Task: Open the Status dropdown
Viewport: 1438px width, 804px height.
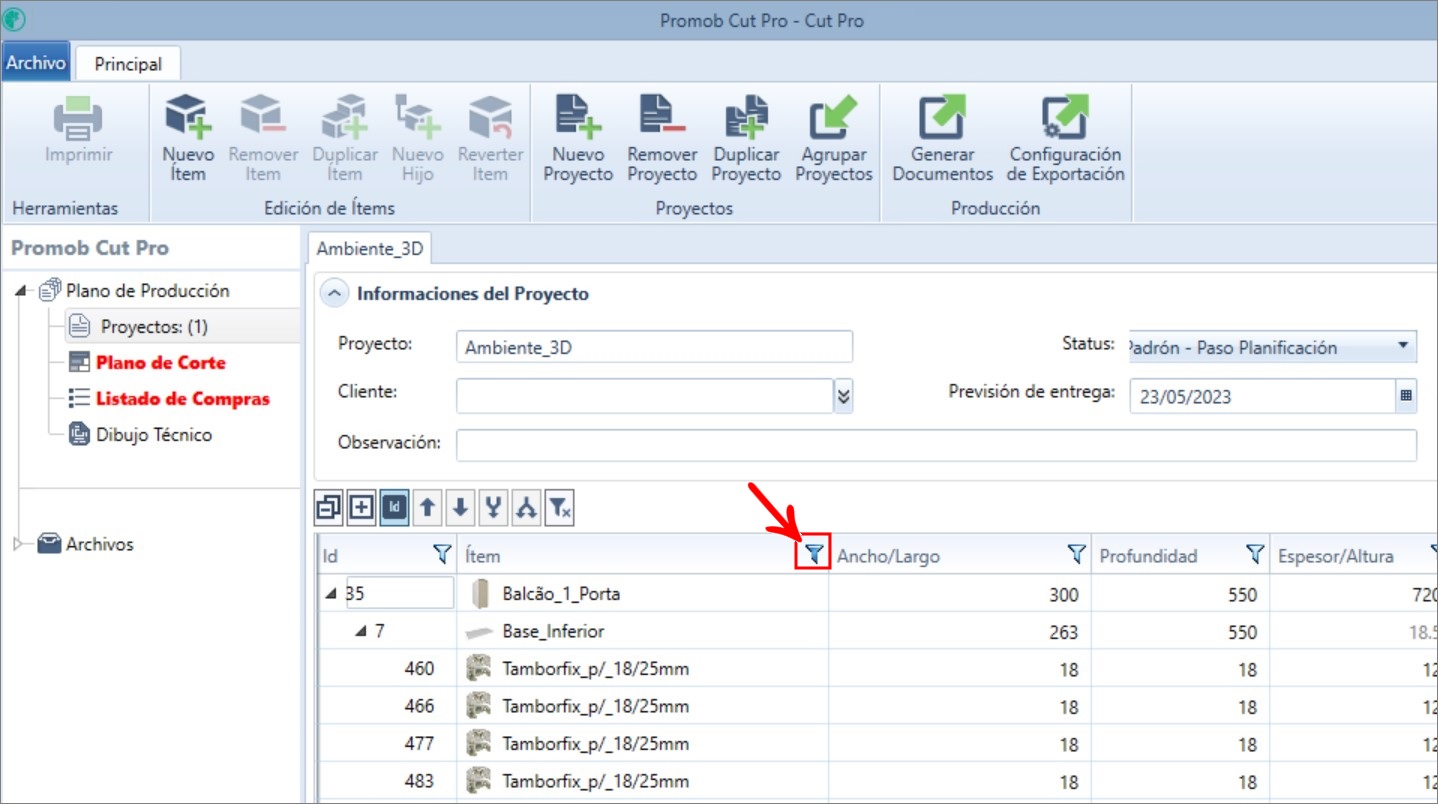Action: click(x=1403, y=346)
